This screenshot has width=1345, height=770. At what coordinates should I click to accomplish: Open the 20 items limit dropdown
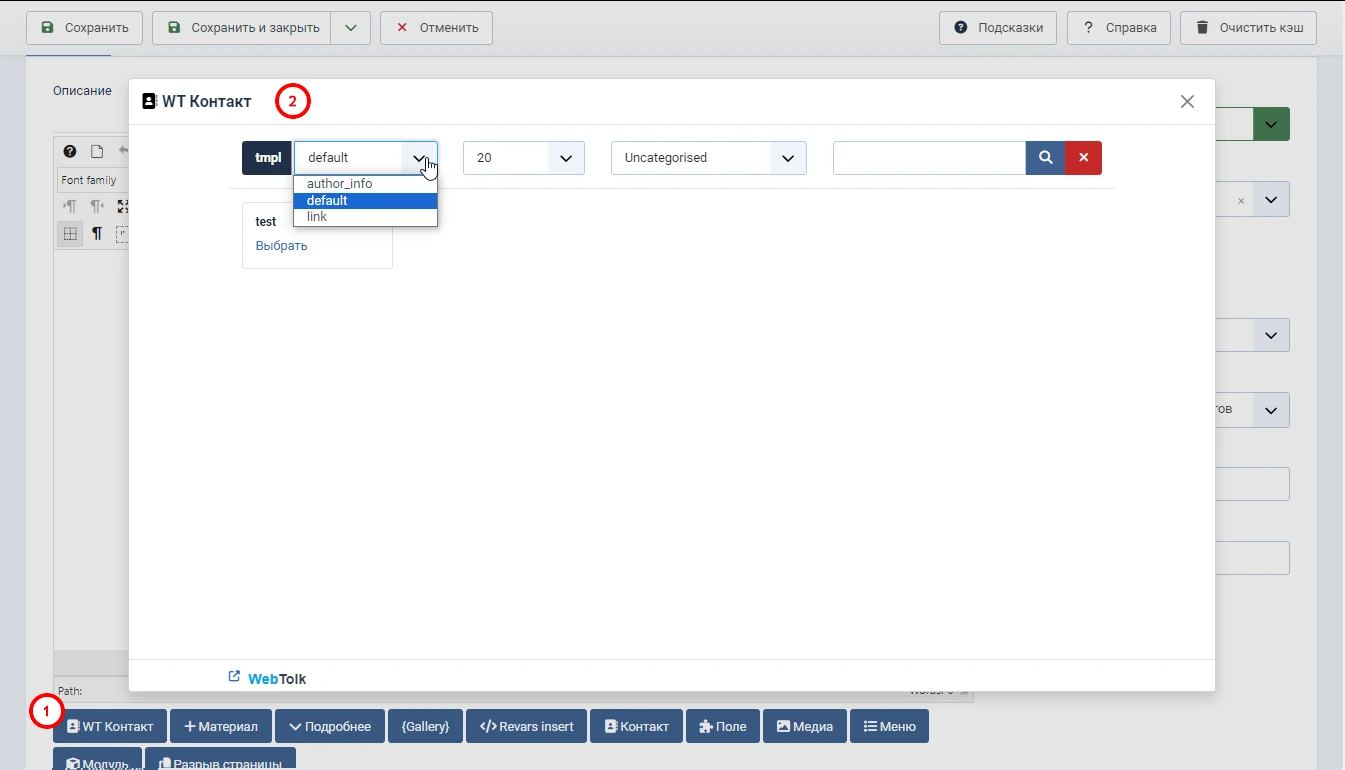point(523,158)
